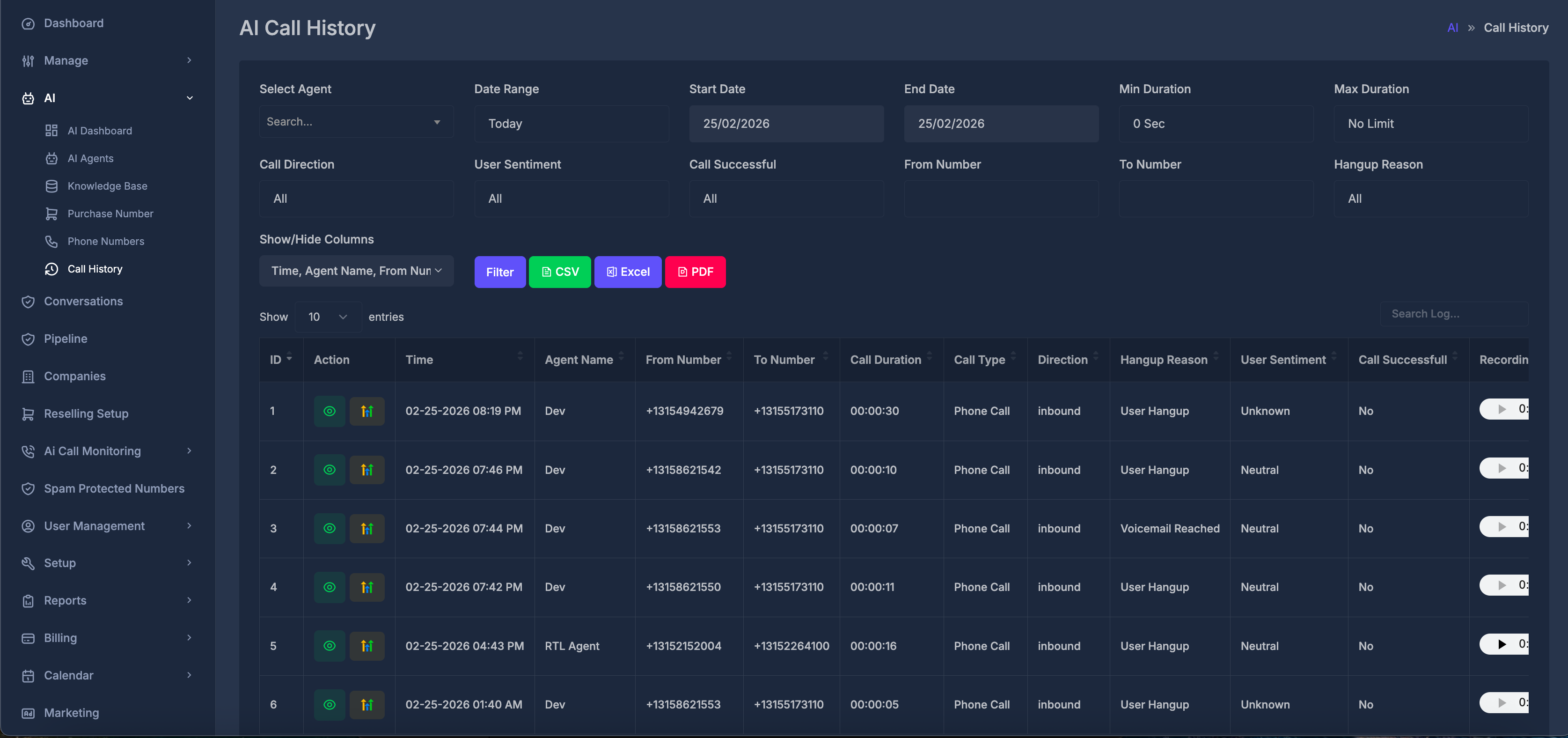View the eye icon on call ID 3

[330, 529]
